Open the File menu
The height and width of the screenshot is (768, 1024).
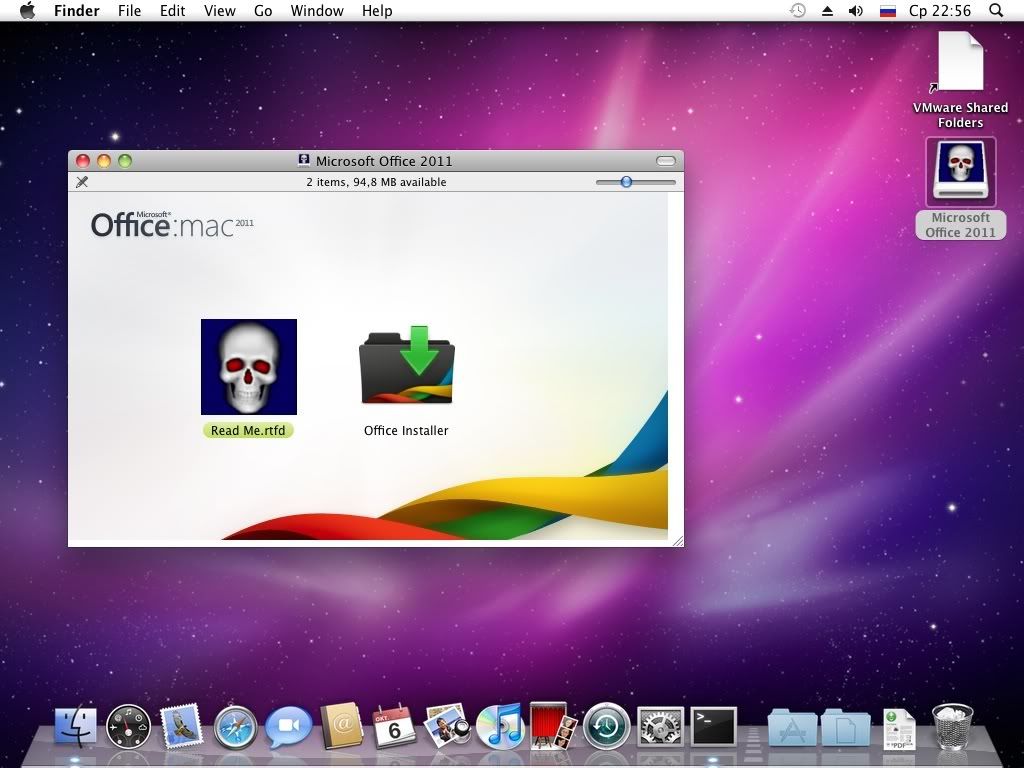pyautogui.click(x=129, y=10)
